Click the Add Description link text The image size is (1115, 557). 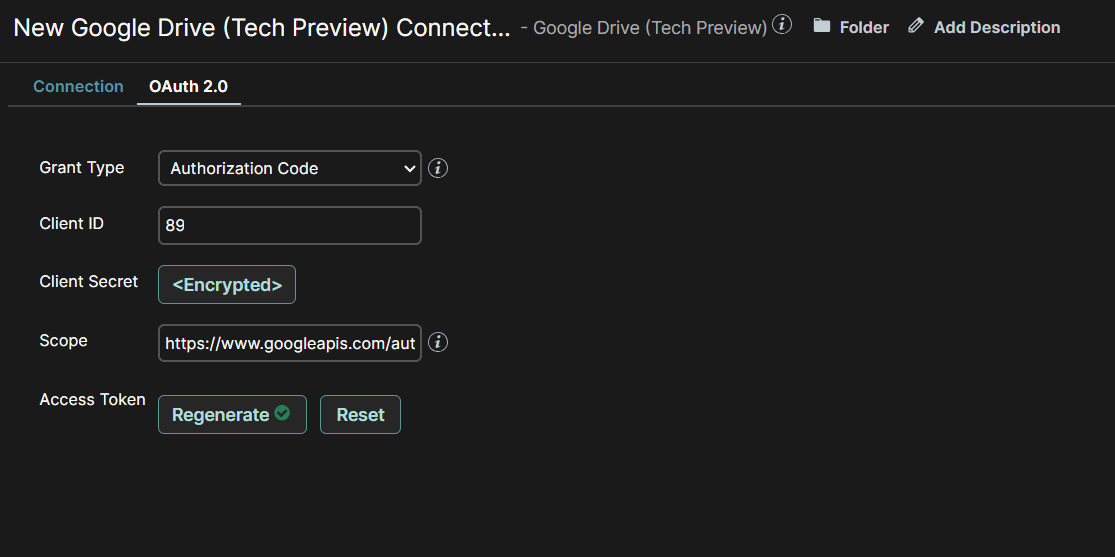click(x=997, y=27)
